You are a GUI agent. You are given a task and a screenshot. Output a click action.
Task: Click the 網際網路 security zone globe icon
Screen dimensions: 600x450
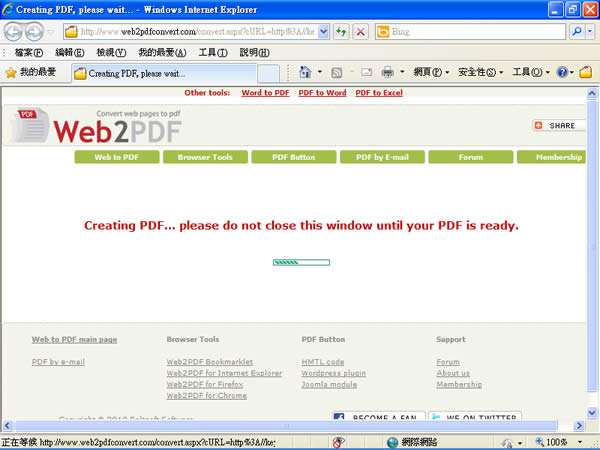[392, 443]
